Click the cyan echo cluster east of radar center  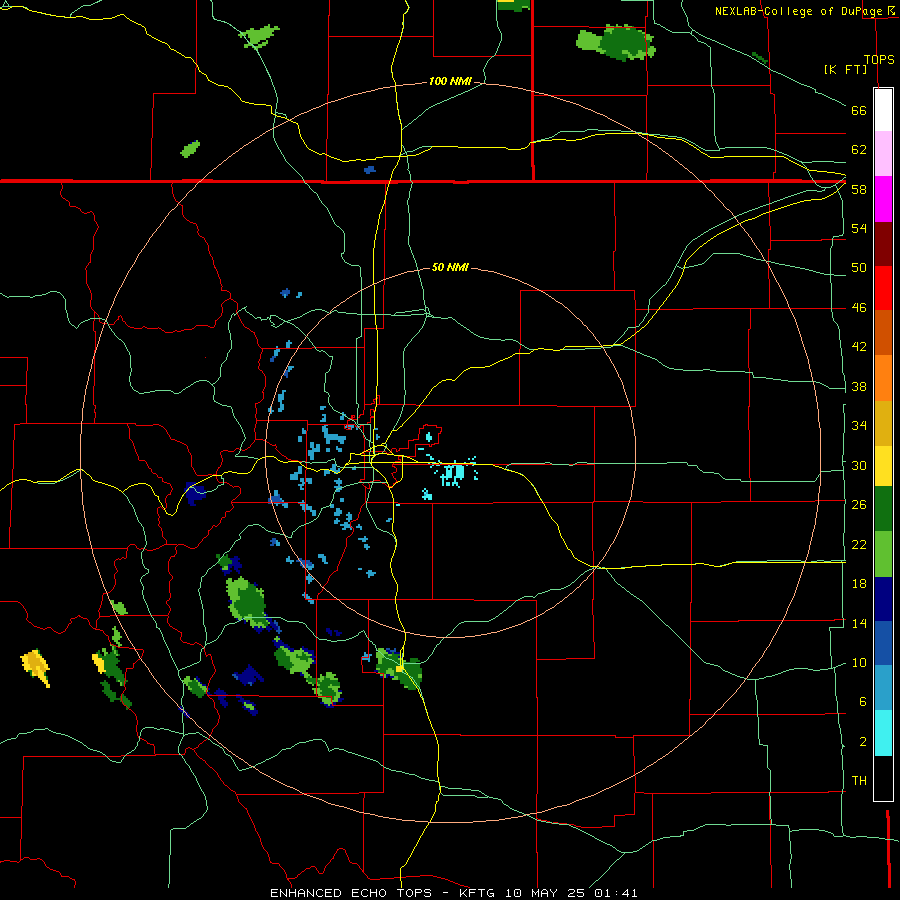pyautogui.click(x=453, y=473)
